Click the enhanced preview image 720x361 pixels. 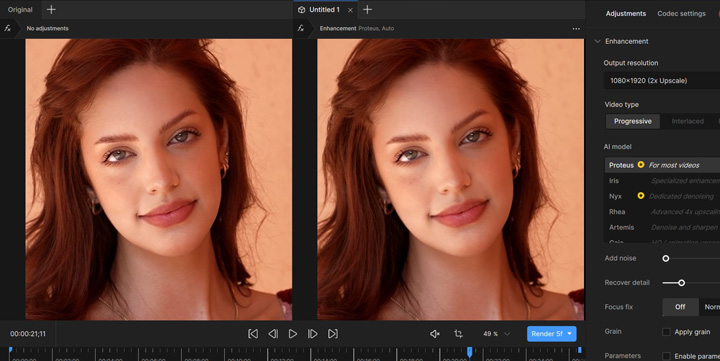(x=450, y=179)
